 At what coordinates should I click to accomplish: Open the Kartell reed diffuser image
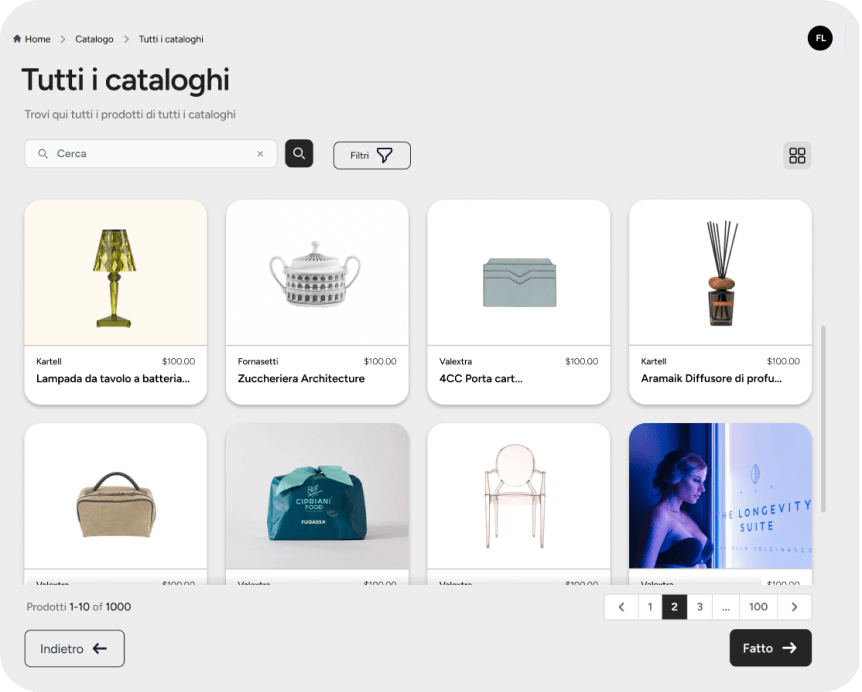click(720, 273)
